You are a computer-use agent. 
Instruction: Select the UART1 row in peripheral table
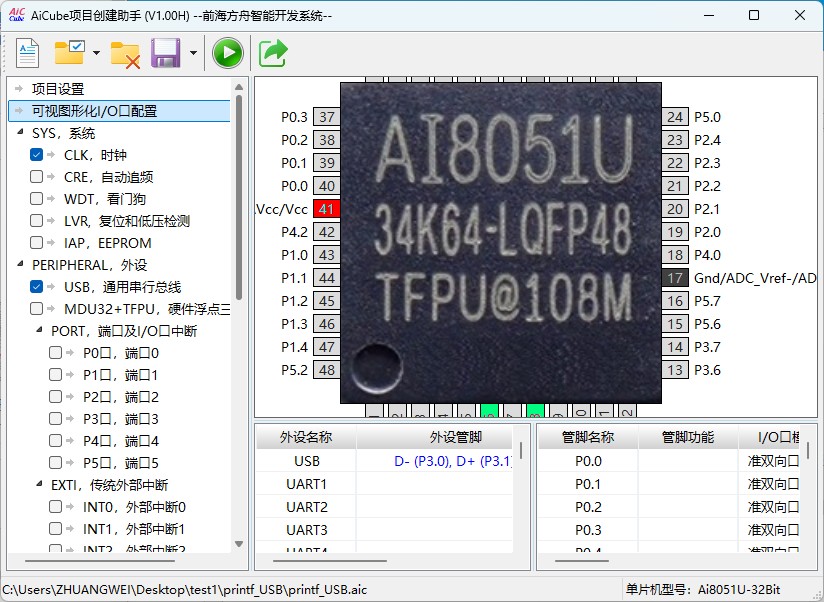(x=306, y=484)
